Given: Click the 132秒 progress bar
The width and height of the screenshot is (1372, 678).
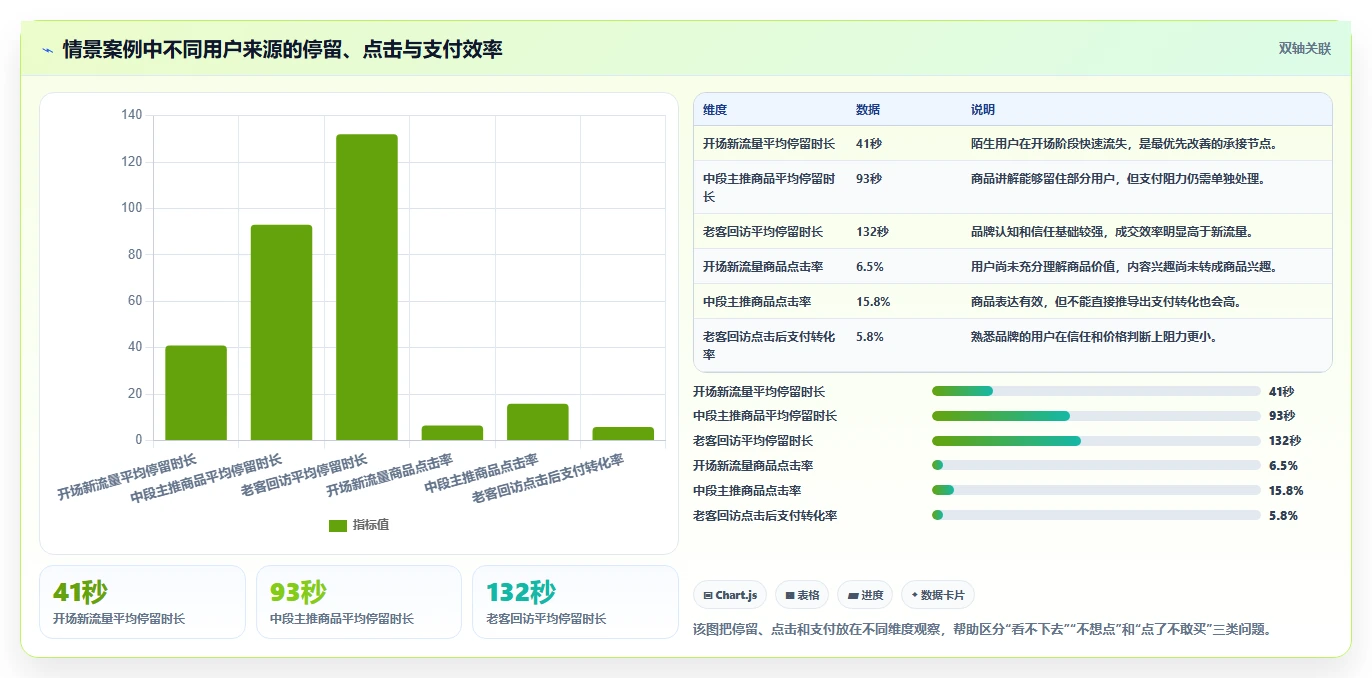Looking at the screenshot, I should point(1096,441).
